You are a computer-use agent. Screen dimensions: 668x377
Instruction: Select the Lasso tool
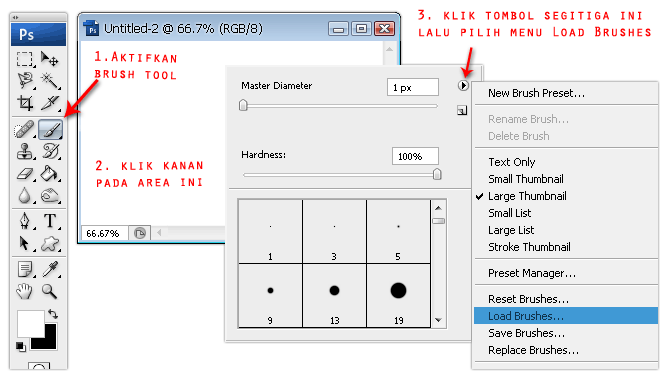coord(25,80)
